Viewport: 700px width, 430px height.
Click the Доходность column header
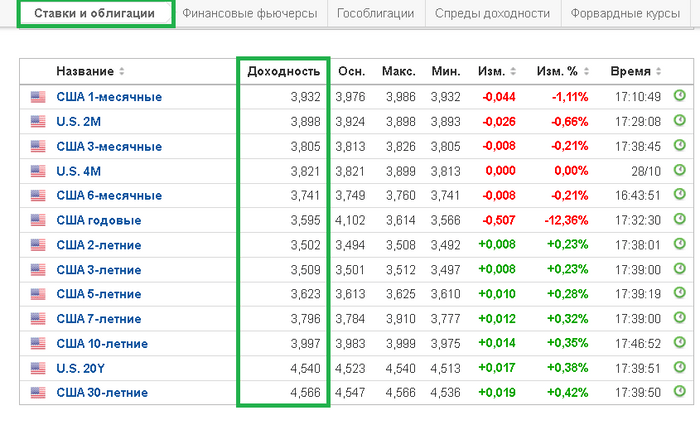pyautogui.click(x=283, y=72)
